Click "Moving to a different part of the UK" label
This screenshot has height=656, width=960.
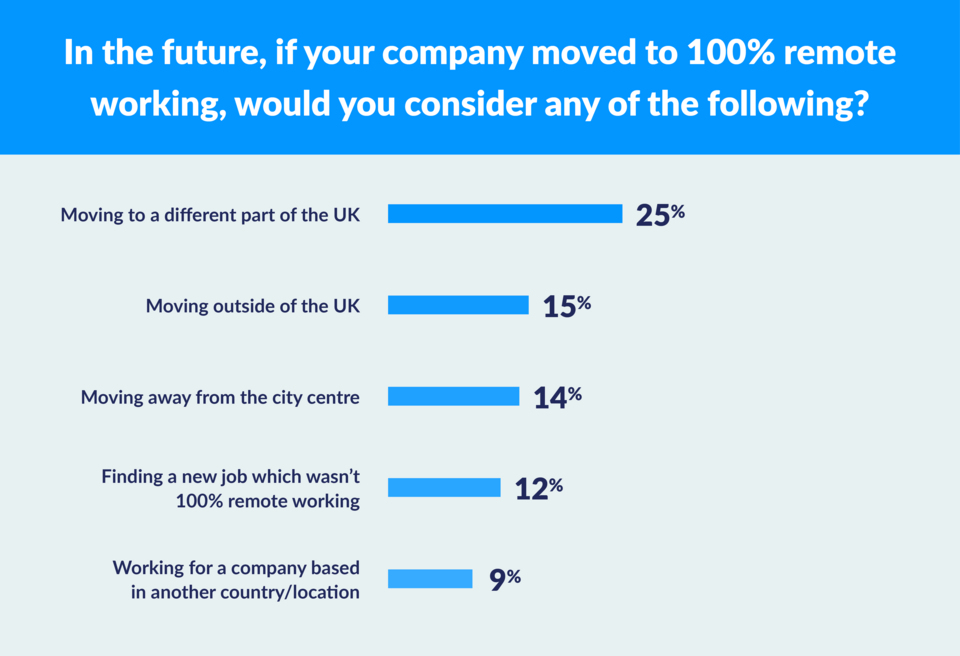coord(210,215)
